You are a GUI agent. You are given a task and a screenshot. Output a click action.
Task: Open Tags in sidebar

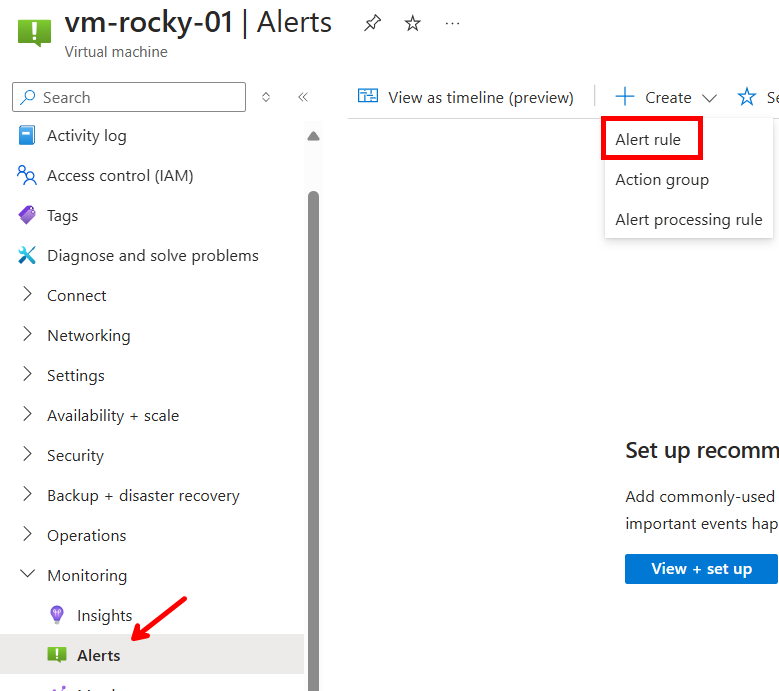click(63, 216)
